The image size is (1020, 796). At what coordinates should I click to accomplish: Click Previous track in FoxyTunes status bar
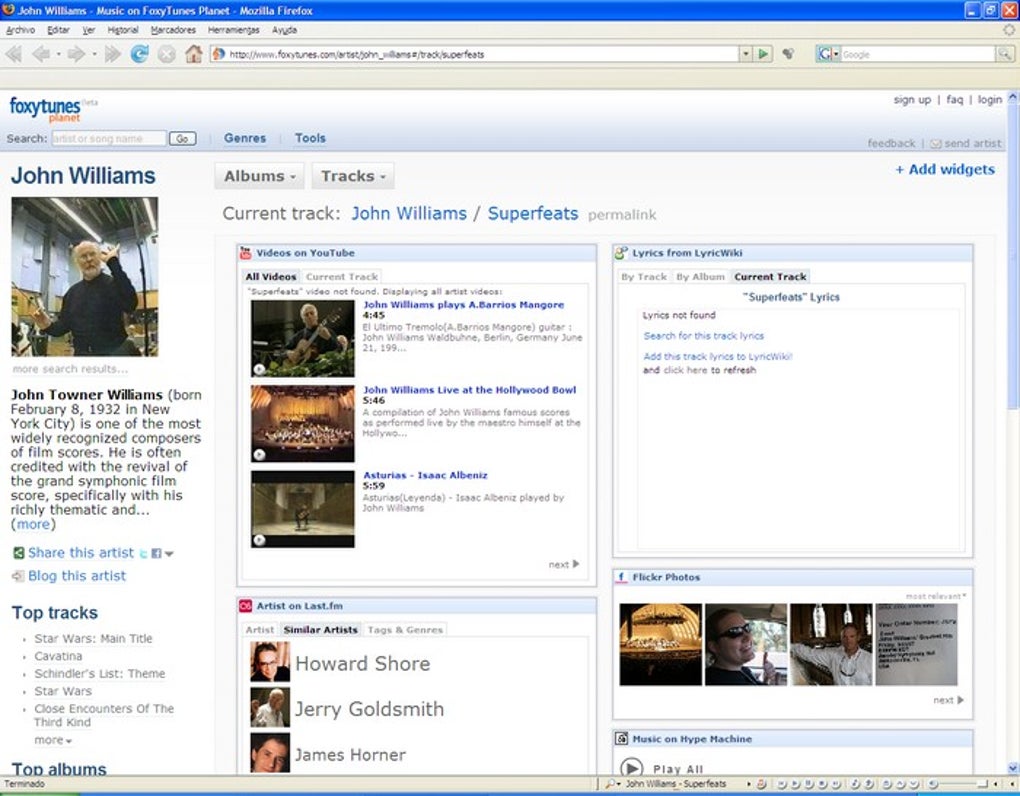click(781, 784)
